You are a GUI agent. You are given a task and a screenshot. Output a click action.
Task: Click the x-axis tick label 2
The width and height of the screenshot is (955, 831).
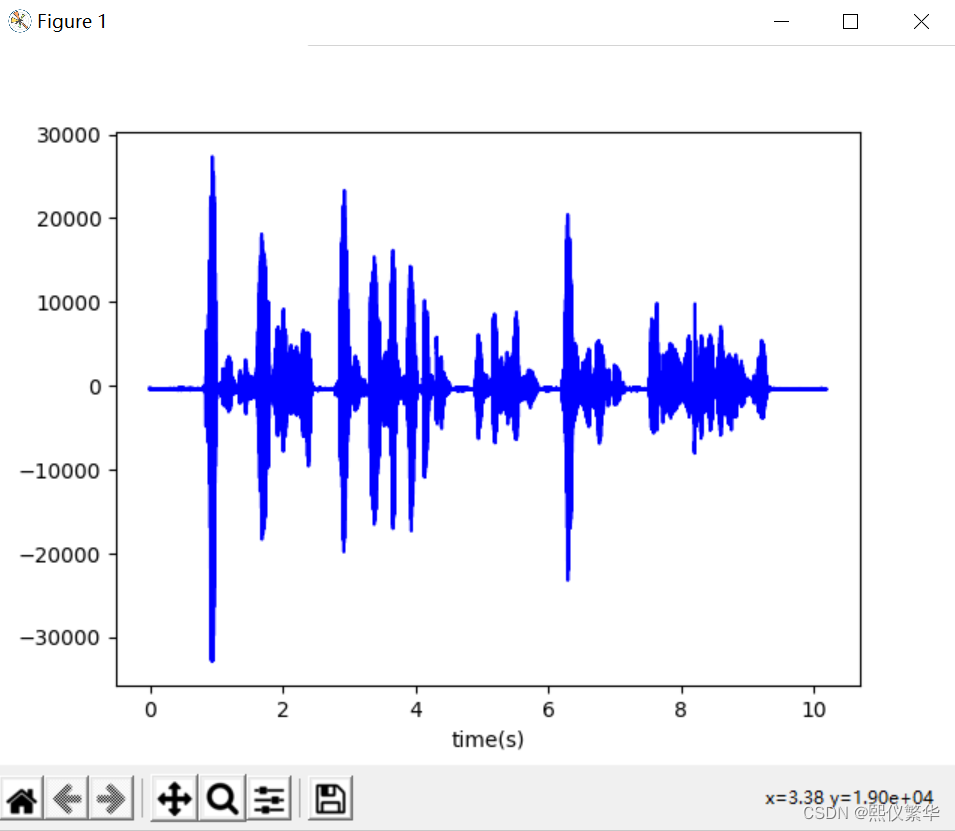pyautogui.click(x=283, y=710)
